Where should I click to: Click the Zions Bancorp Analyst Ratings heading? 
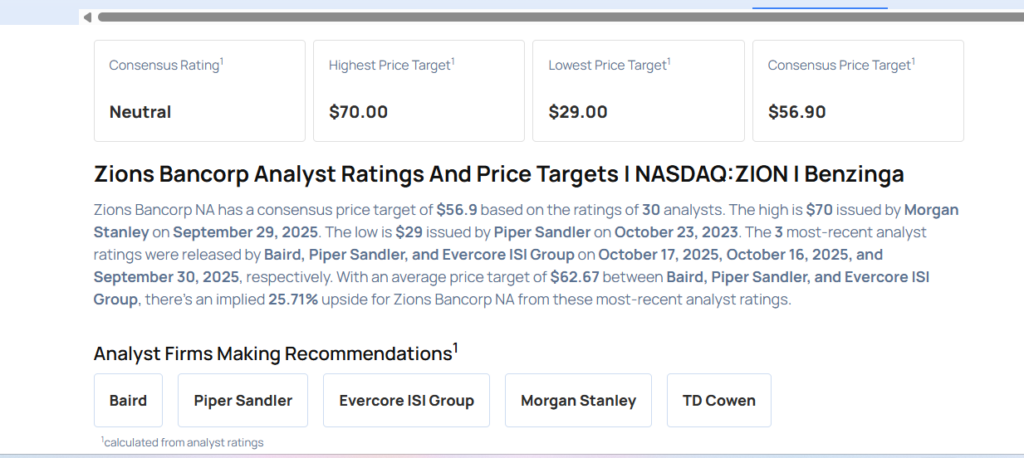point(498,174)
